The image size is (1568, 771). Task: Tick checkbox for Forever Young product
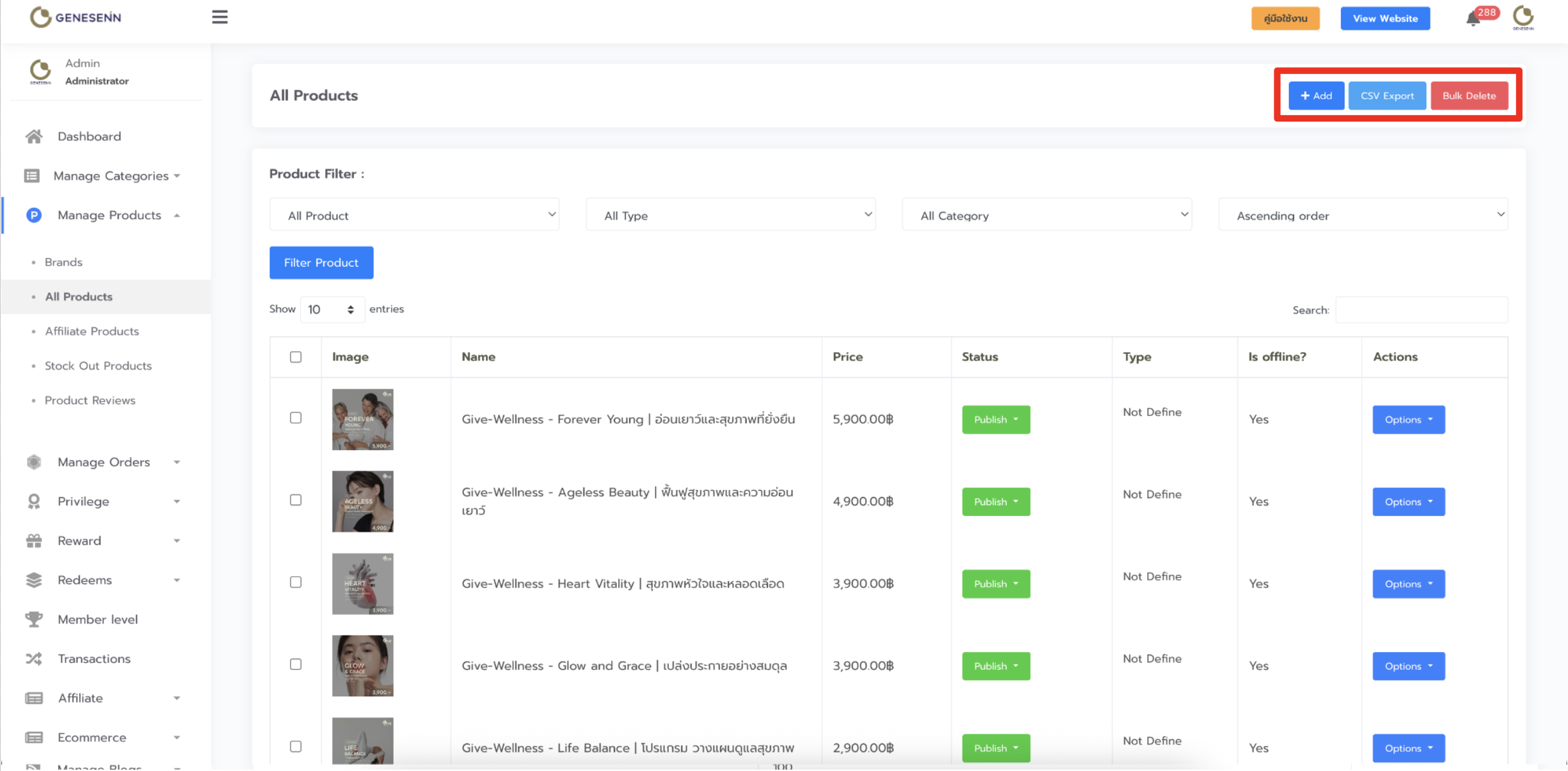point(296,418)
